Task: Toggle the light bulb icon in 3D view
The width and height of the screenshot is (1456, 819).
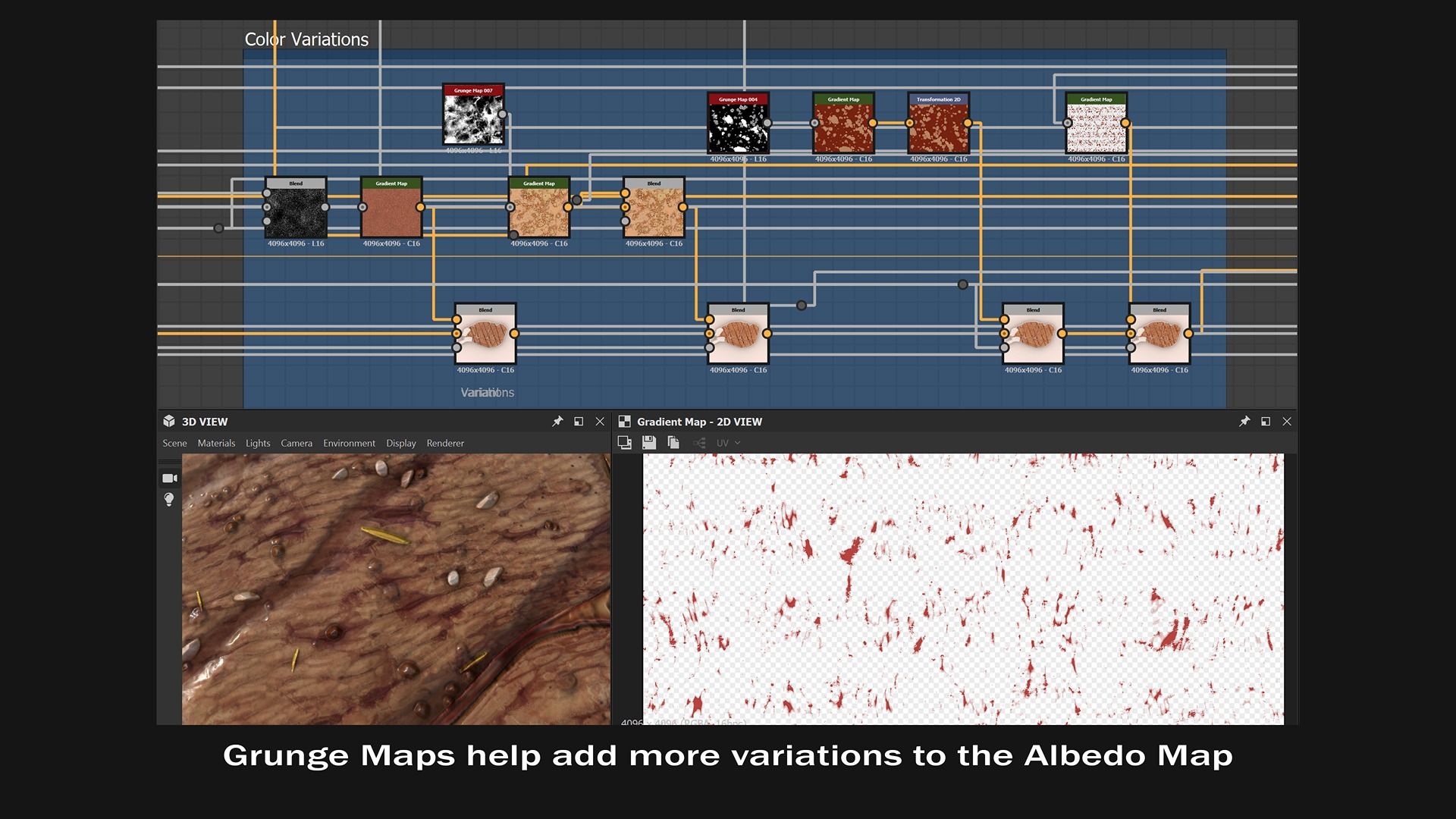Action: [x=169, y=499]
